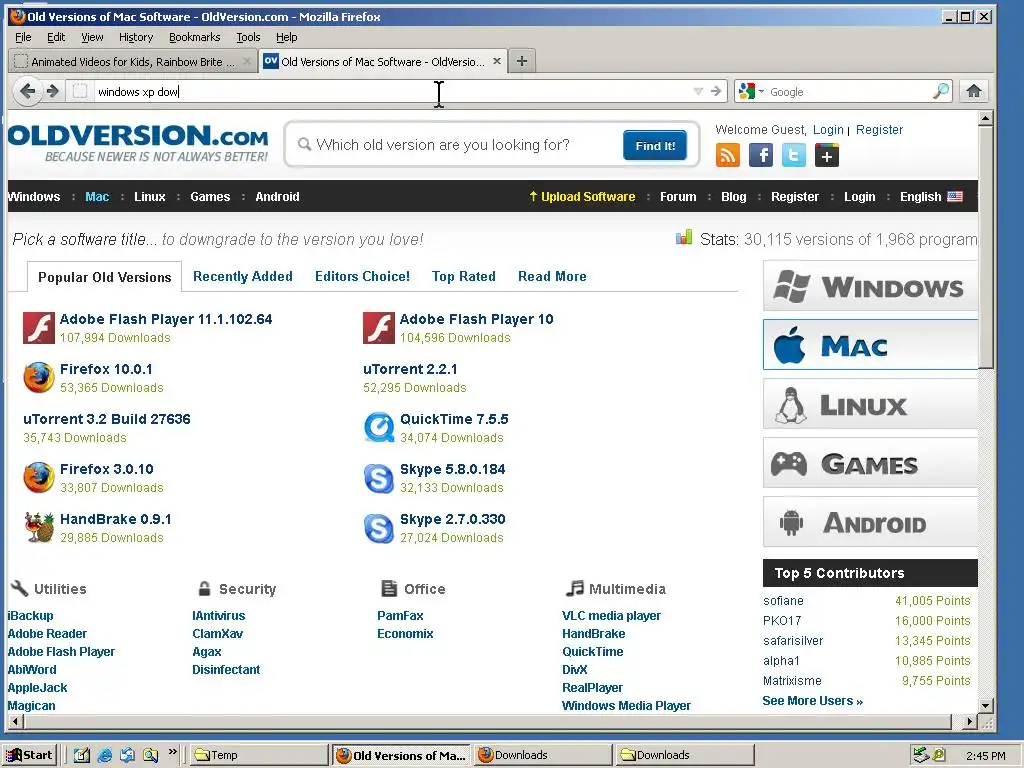
Task: Click the Google search input box
Action: point(848,91)
